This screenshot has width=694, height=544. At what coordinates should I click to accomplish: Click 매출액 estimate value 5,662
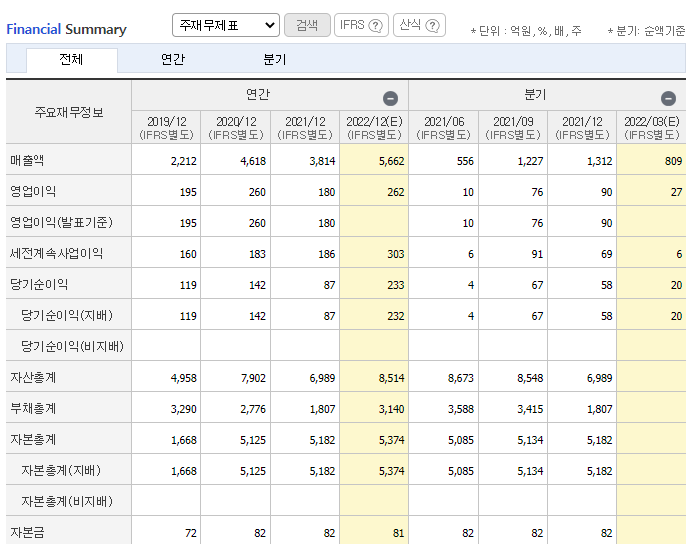pyautogui.click(x=392, y=161)
